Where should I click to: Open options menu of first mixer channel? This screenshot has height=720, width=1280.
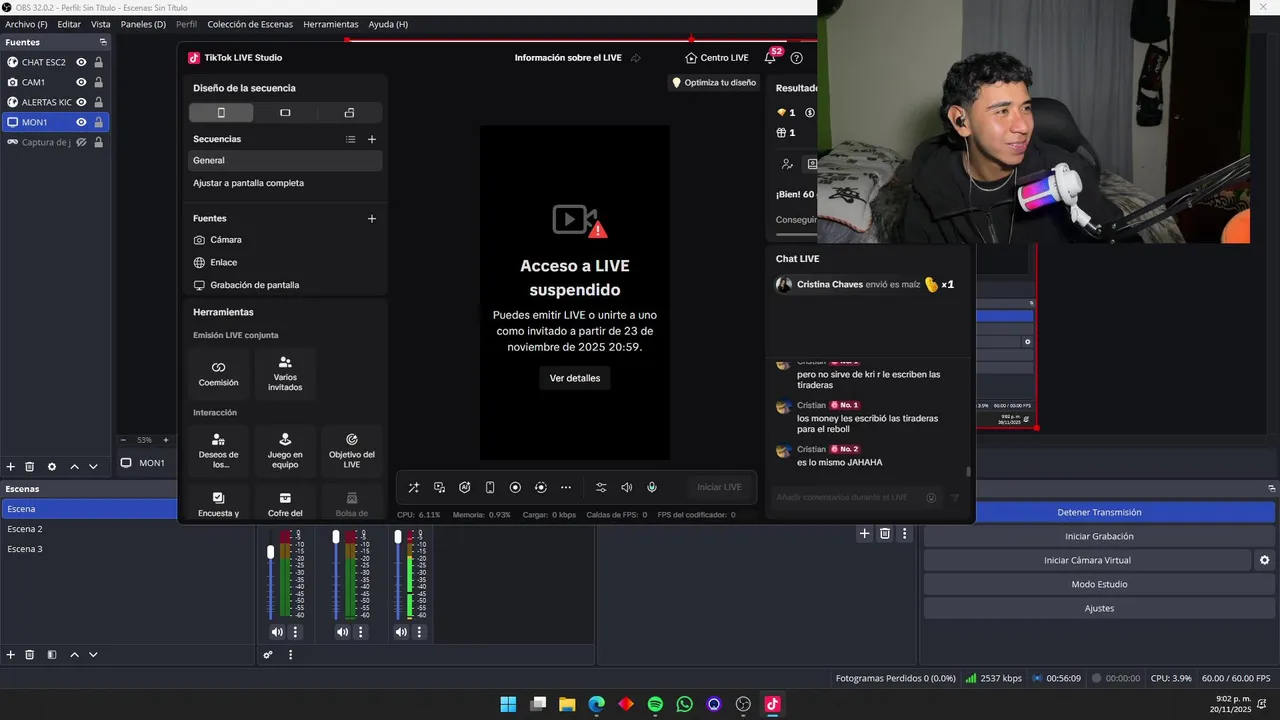click(295, 632)
